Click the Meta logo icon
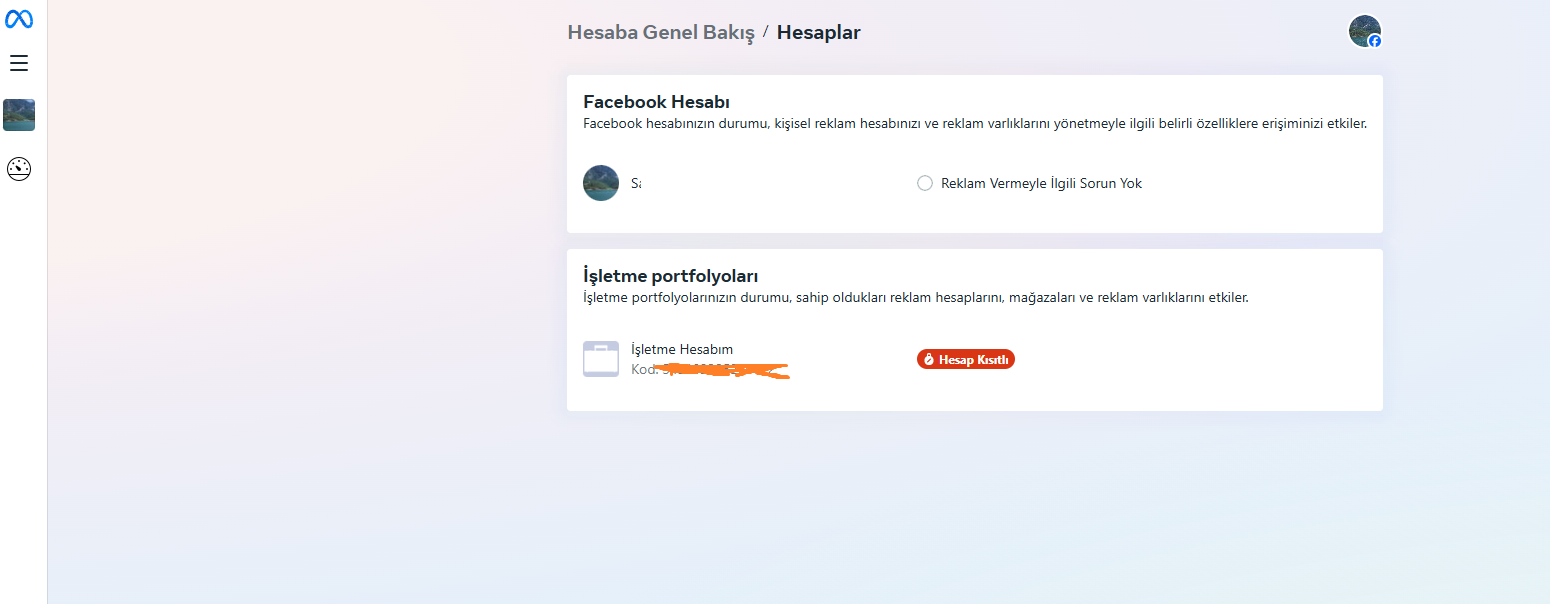The height and width of the screenshot is (604, 1550). tap(19, 19)
